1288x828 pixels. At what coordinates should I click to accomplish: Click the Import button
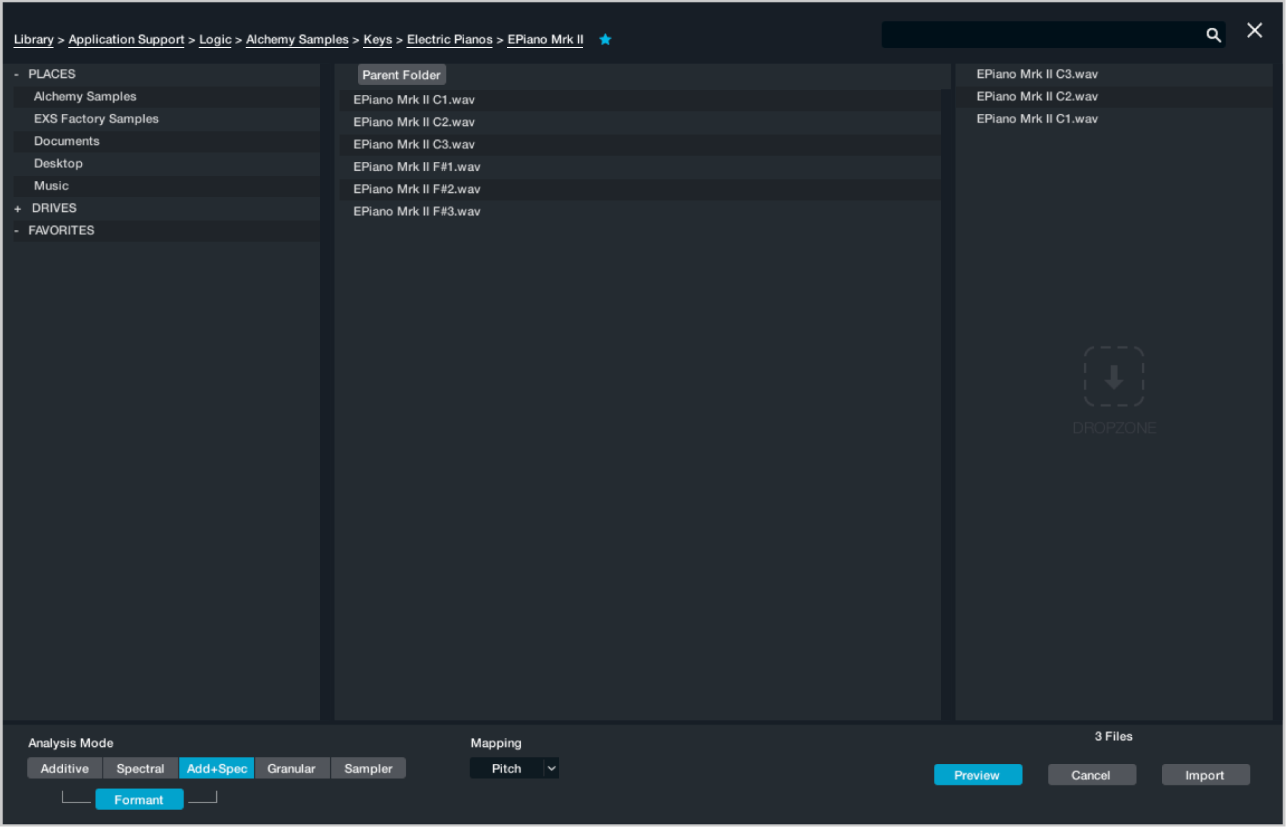click(x=1205, y=774)
